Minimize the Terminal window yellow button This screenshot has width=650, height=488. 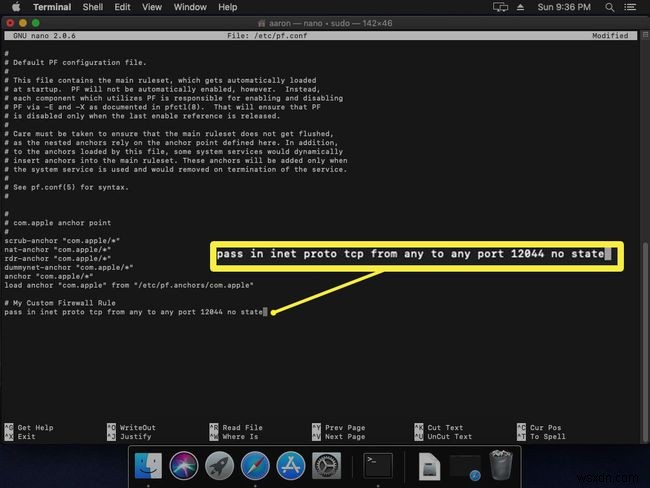(23, 23)
